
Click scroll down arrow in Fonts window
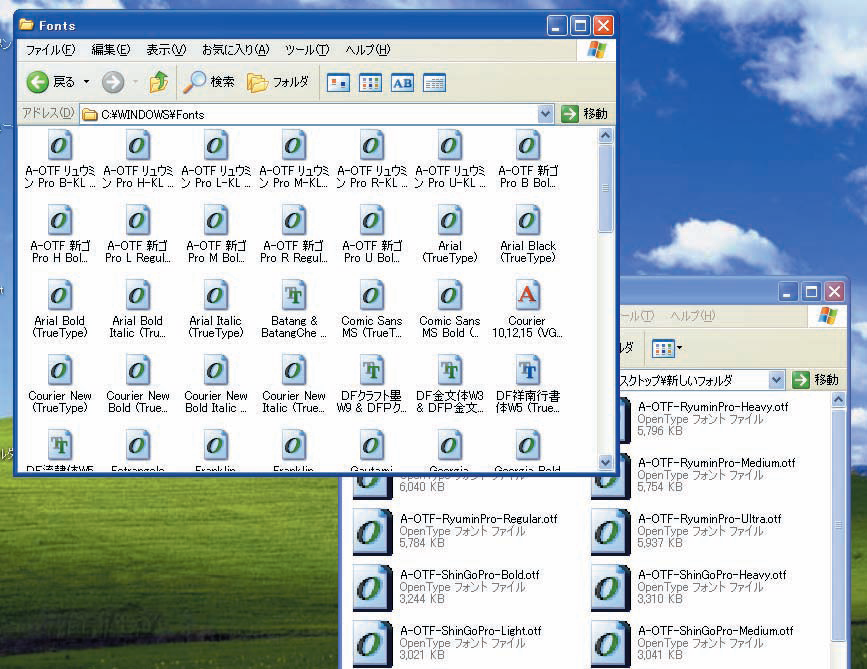click(606, 462)
